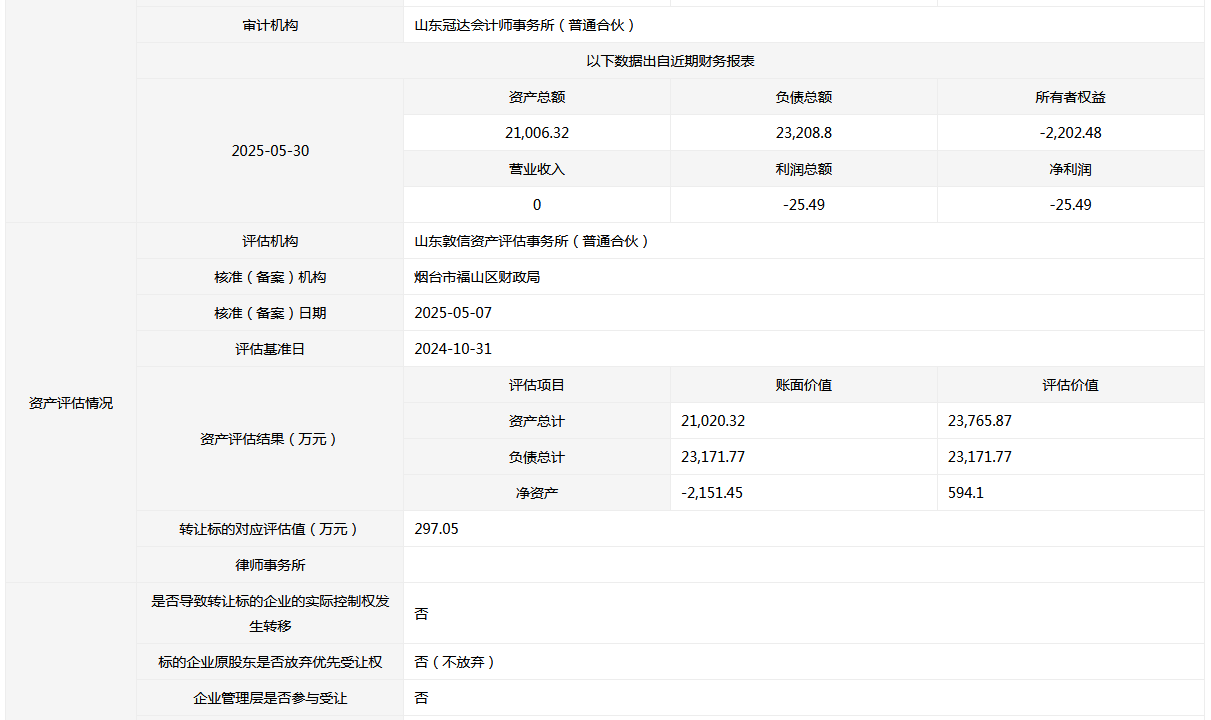Select owner's equity value -2,202.48

point(1070,133)
